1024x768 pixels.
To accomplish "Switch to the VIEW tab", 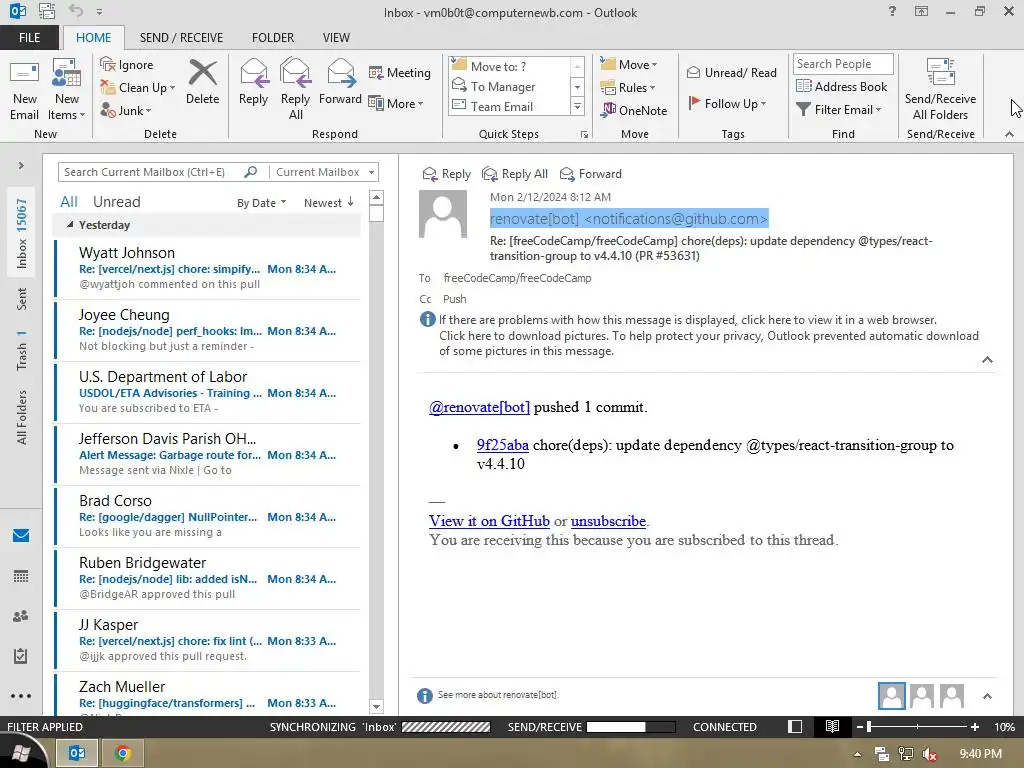I will (336, 38).
